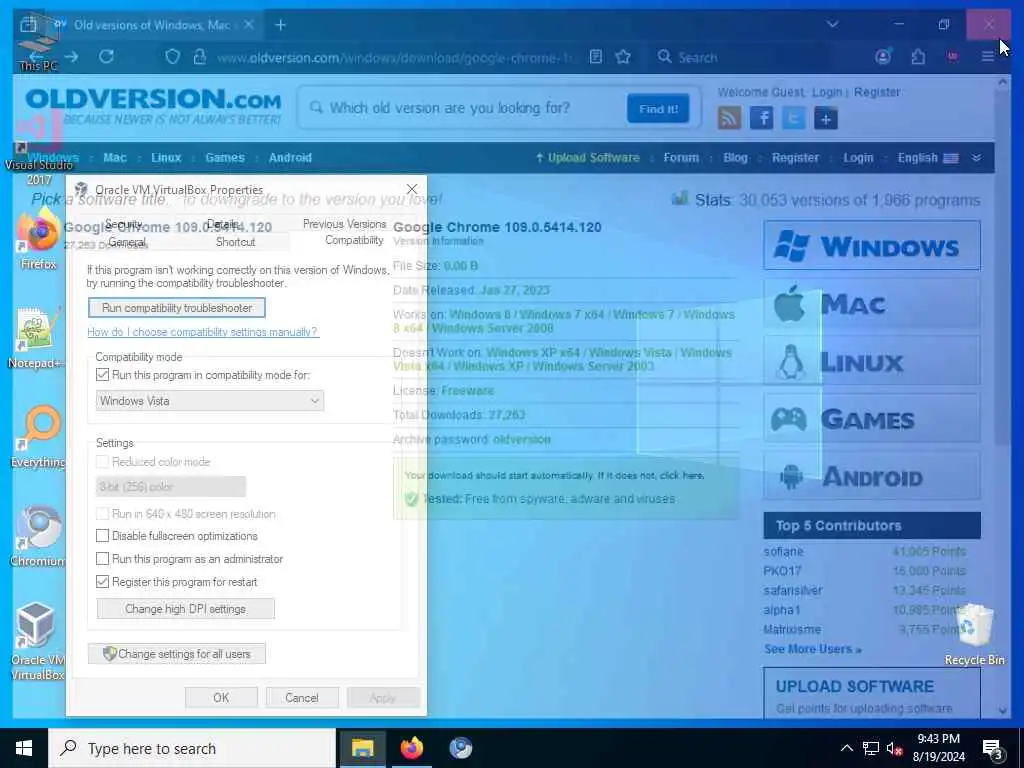
Task: Switch to the Previous Versions tab
Action: 344,224
